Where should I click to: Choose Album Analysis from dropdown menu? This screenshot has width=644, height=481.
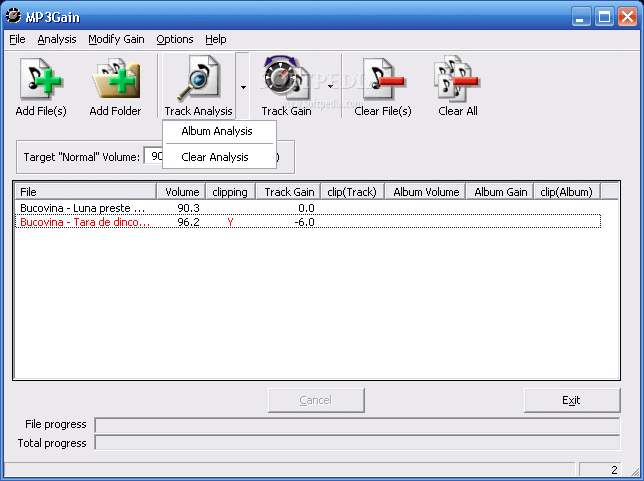click(x=217, y=131)
